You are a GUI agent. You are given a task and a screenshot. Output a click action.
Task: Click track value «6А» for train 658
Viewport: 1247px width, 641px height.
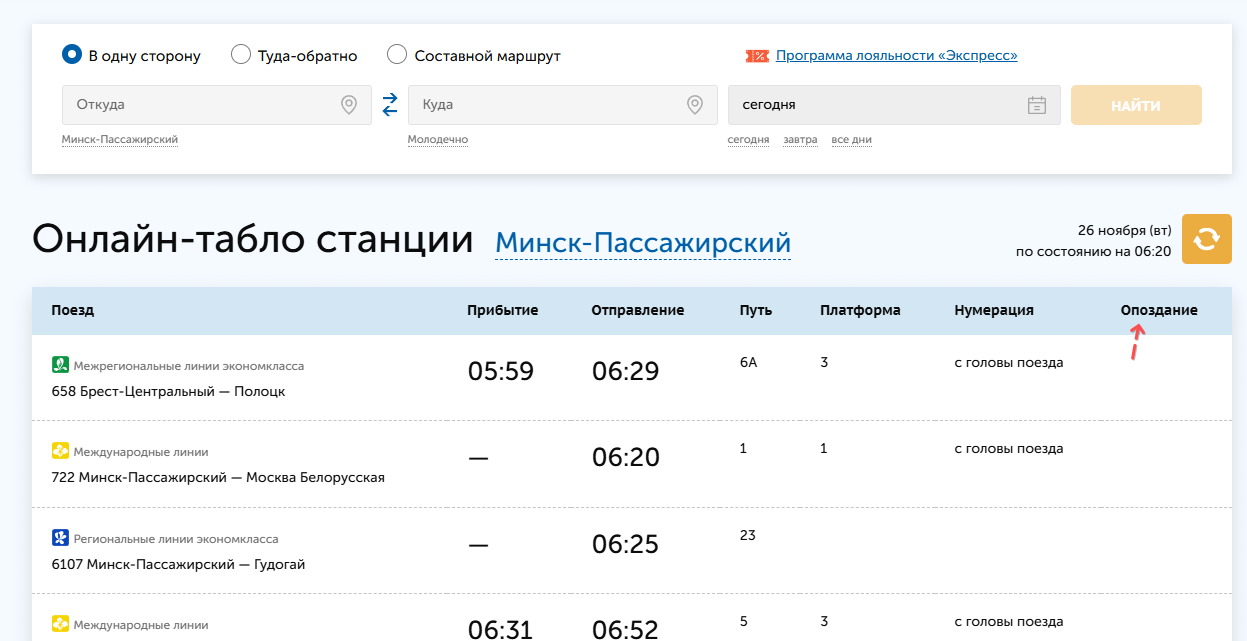coord(749,362)
